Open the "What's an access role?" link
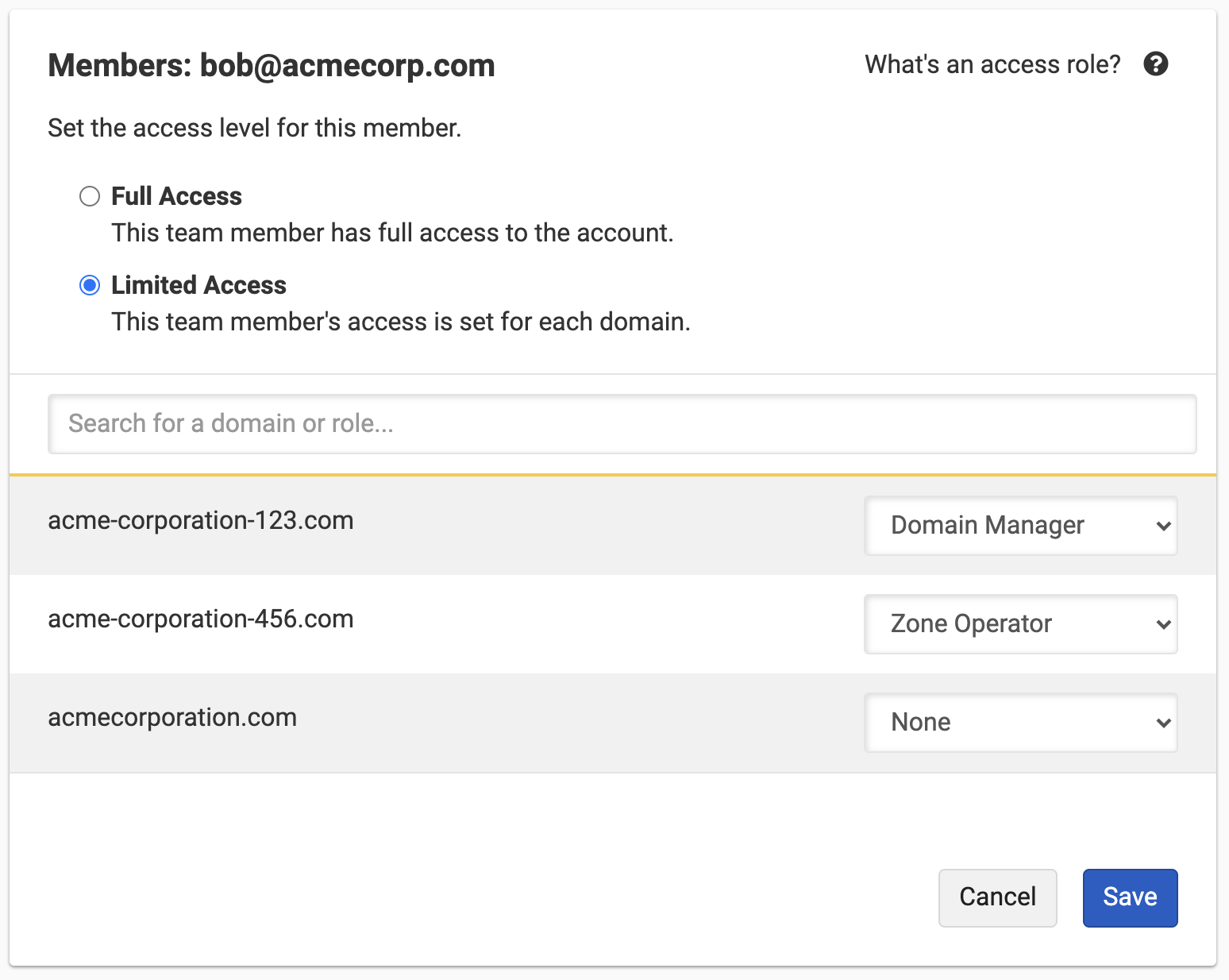This screenshot has width=1229, height=980. (x=992, y=64)
